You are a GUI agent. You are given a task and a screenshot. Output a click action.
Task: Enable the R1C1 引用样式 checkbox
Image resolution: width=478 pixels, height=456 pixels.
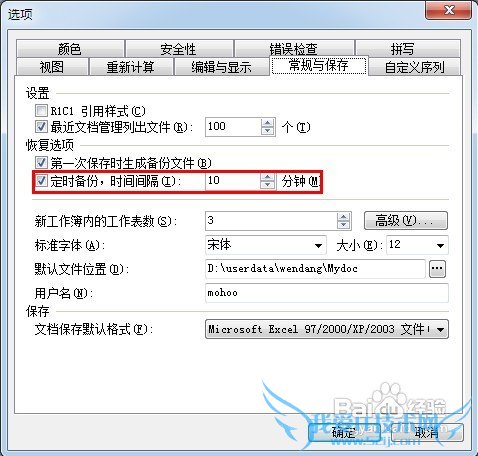click(41, 110)
